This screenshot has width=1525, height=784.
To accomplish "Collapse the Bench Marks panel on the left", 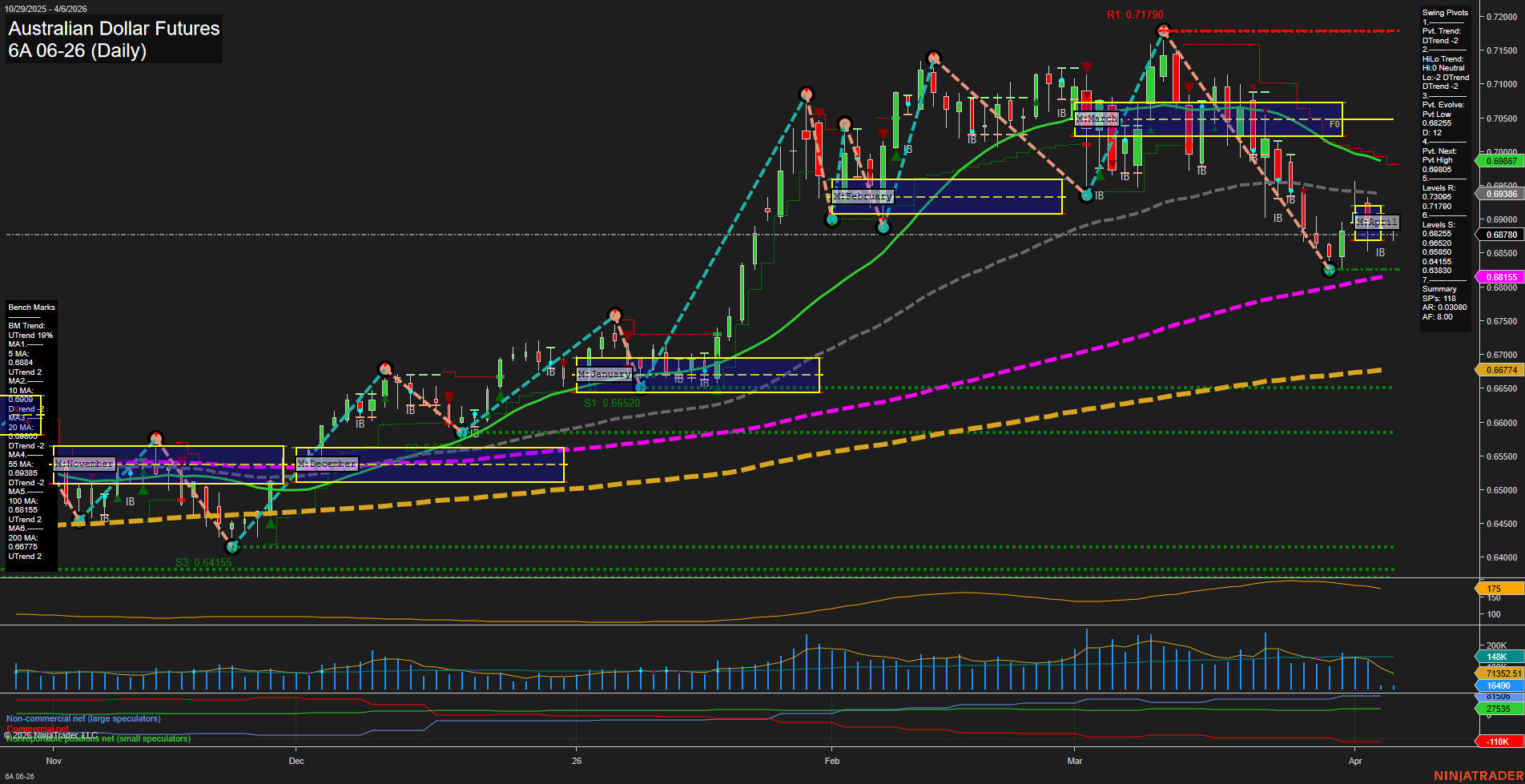I will tap(31, 307).
